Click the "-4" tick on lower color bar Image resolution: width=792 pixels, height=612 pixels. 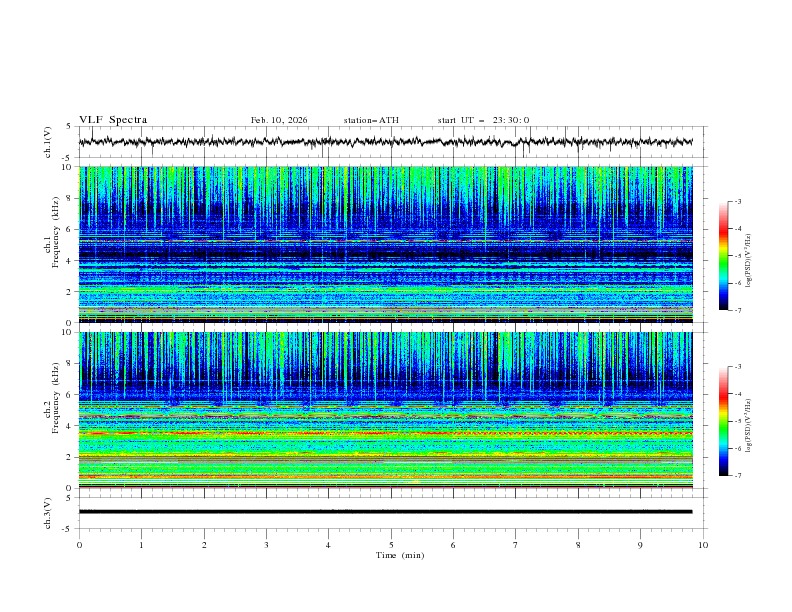pos(737,394)
